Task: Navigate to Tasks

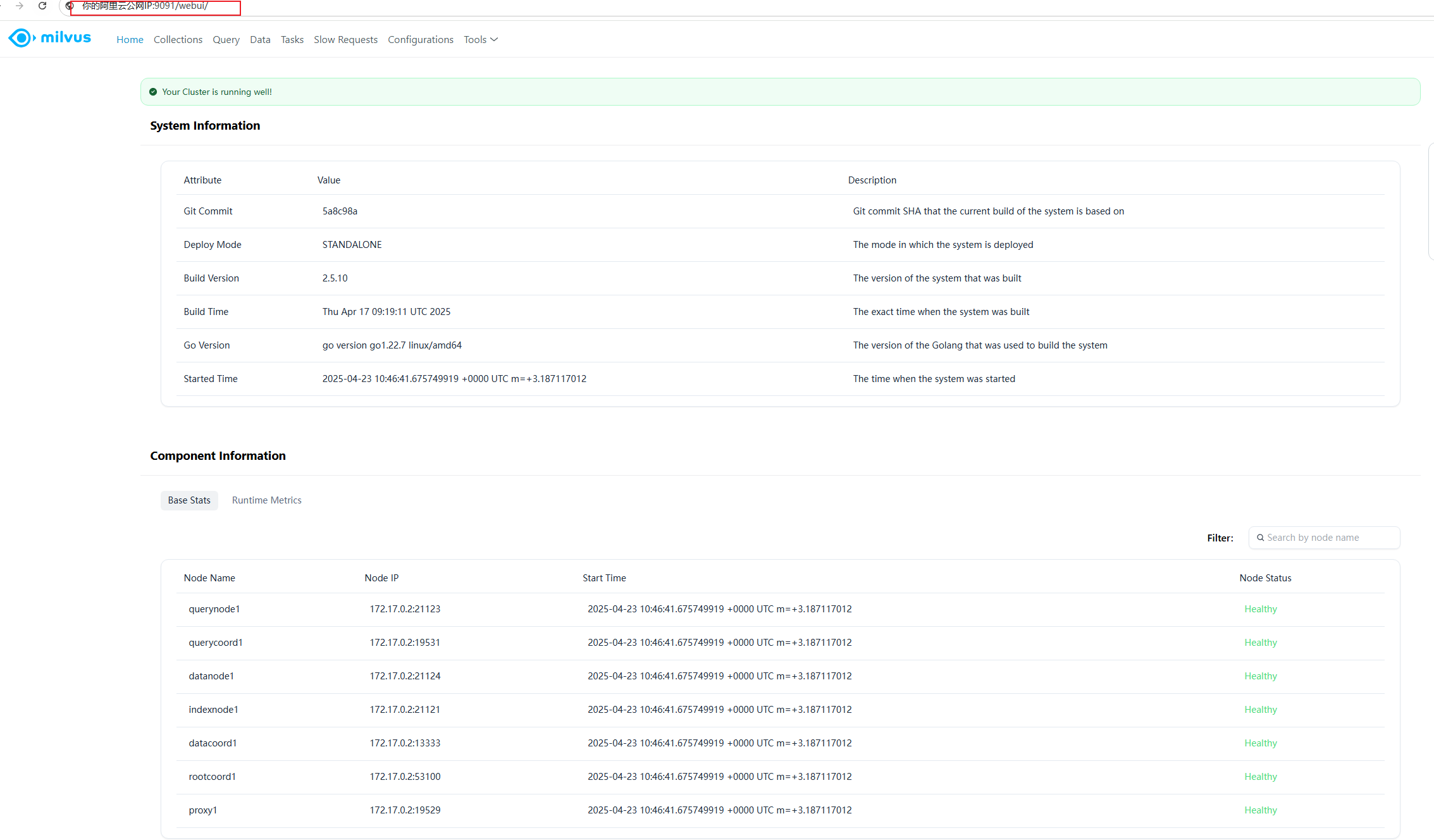Action: (292, 39)
